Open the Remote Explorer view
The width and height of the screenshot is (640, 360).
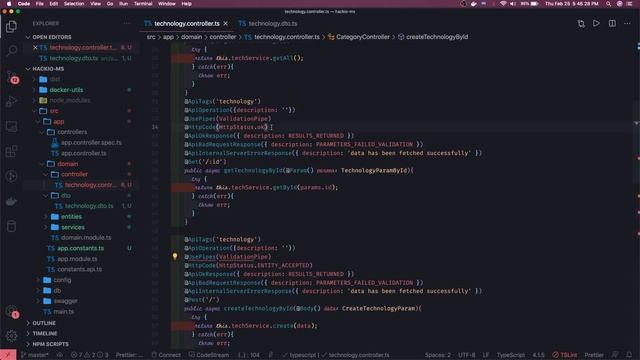11,127
